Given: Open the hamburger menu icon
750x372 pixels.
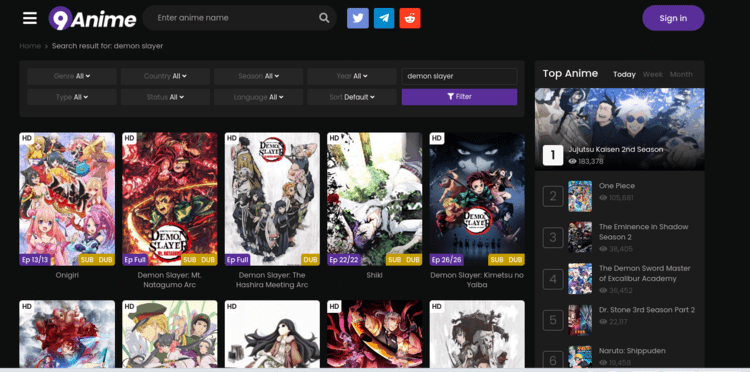Looking at the screenshot, I should [30, 18].
